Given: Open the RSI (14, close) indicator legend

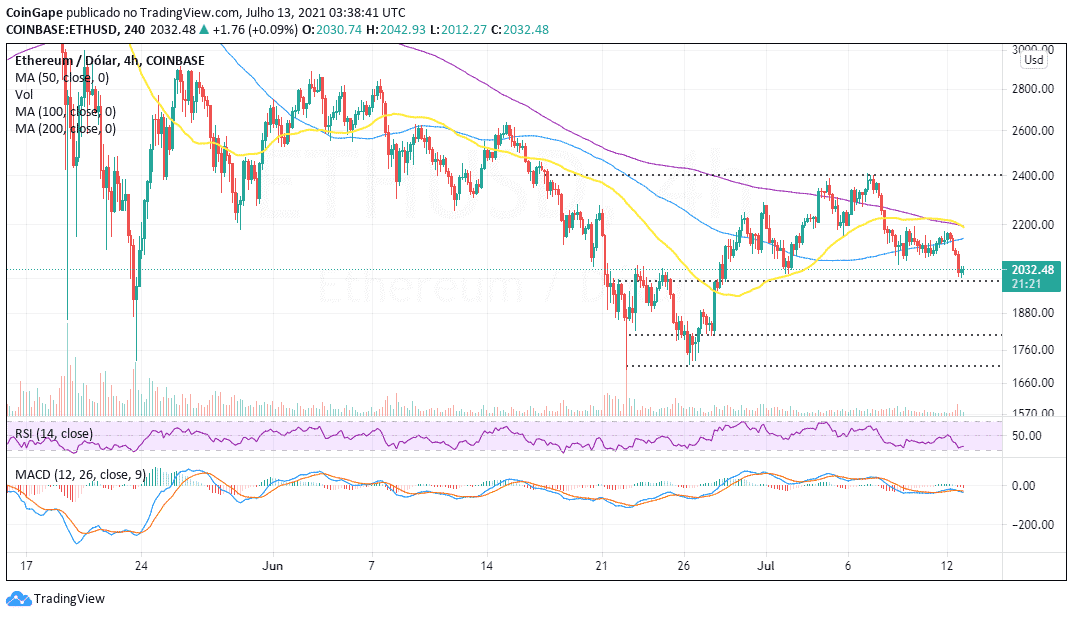Looking at the screenshot, I should point(53,434).
